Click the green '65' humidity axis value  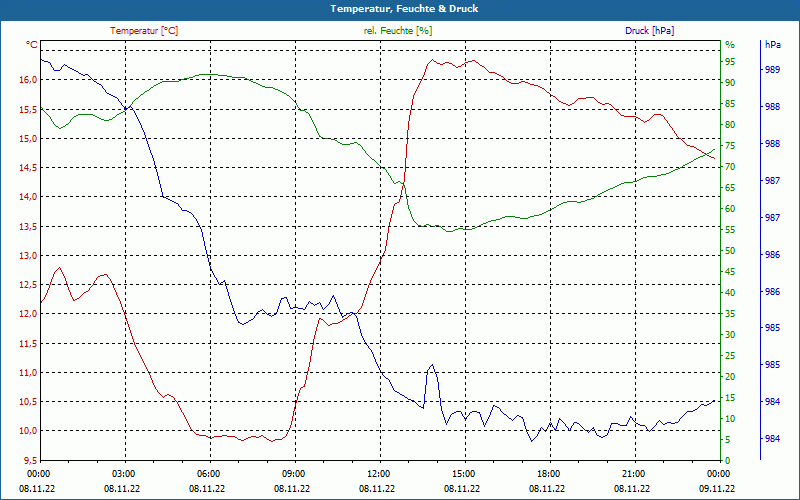(730, 187)
